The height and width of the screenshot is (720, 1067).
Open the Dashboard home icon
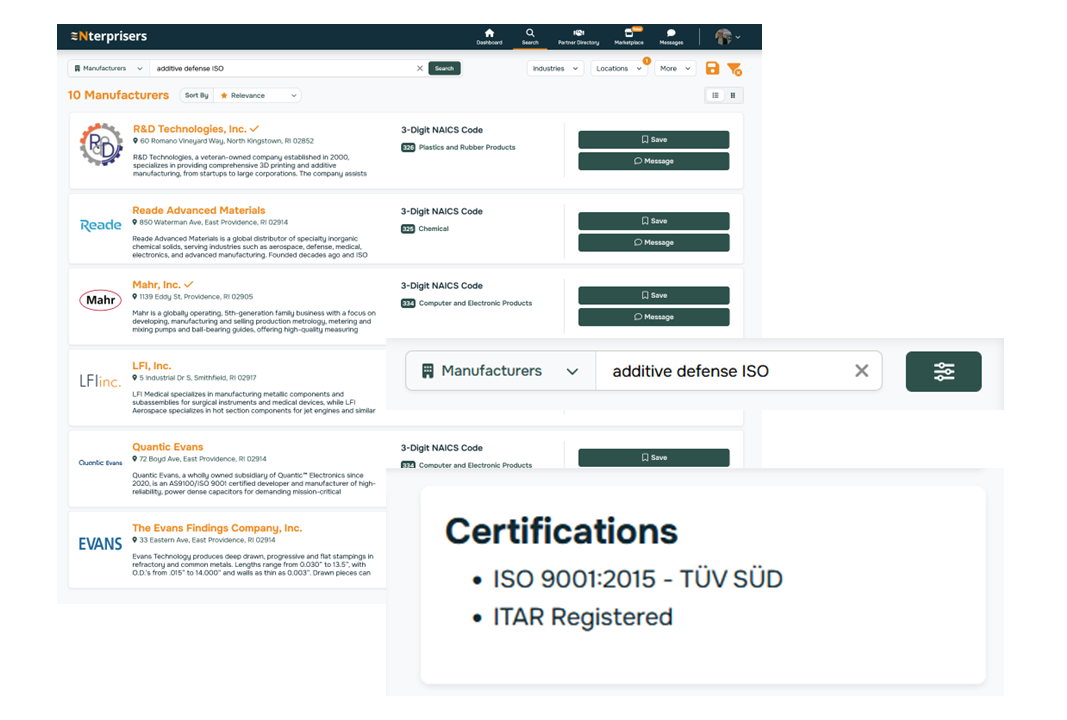(489, 36)
